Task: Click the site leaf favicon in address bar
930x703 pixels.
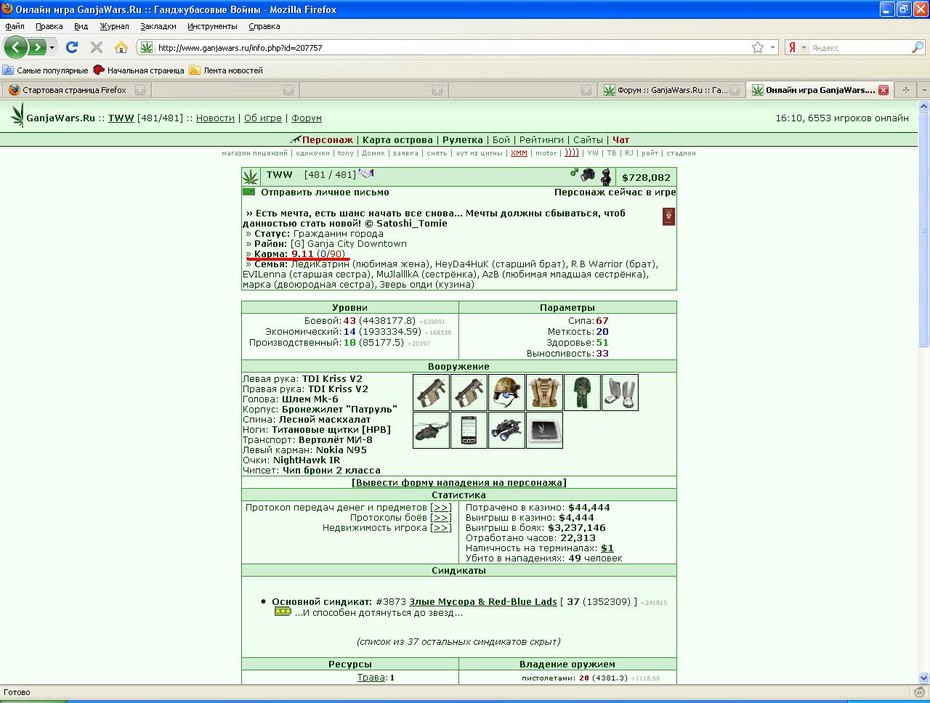Action: point(146,47)
